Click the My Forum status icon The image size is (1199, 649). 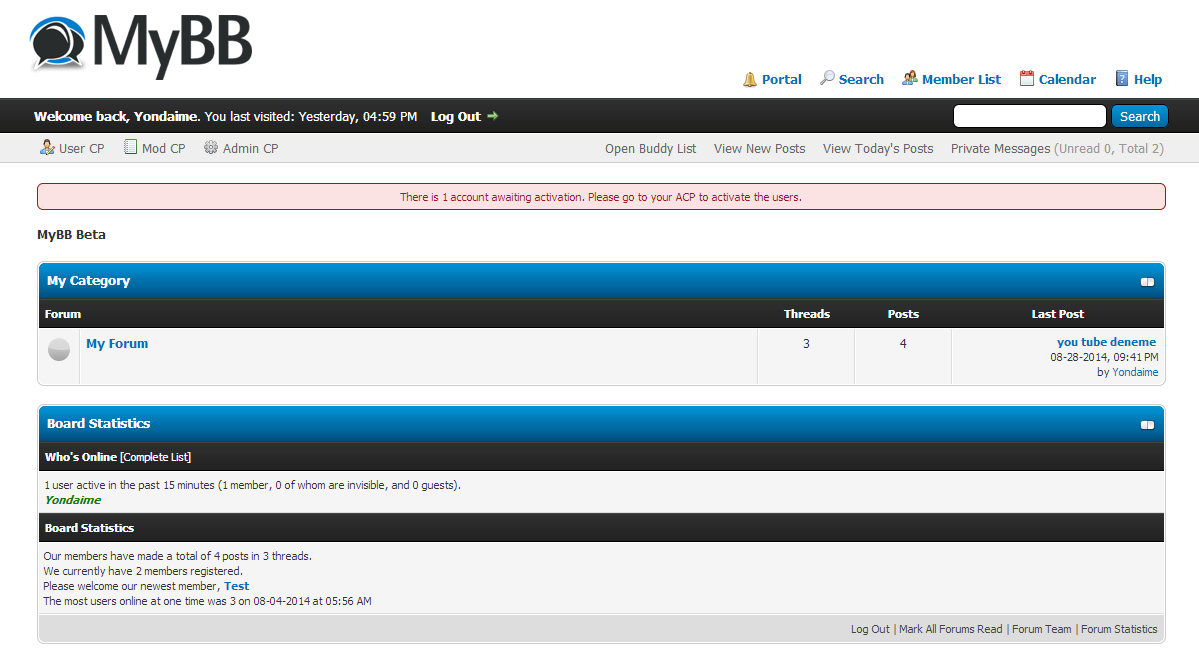click(x=59, y=349)
